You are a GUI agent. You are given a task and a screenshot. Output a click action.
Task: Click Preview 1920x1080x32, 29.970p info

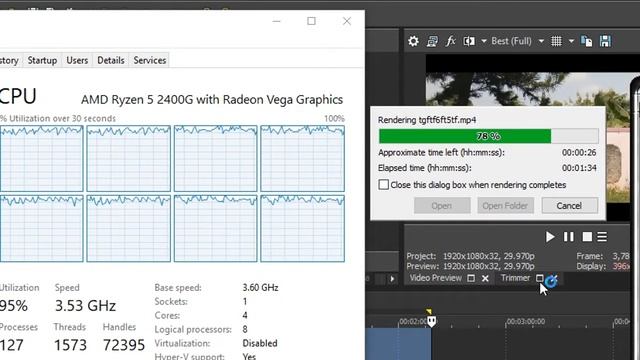[x=471, y=266]
